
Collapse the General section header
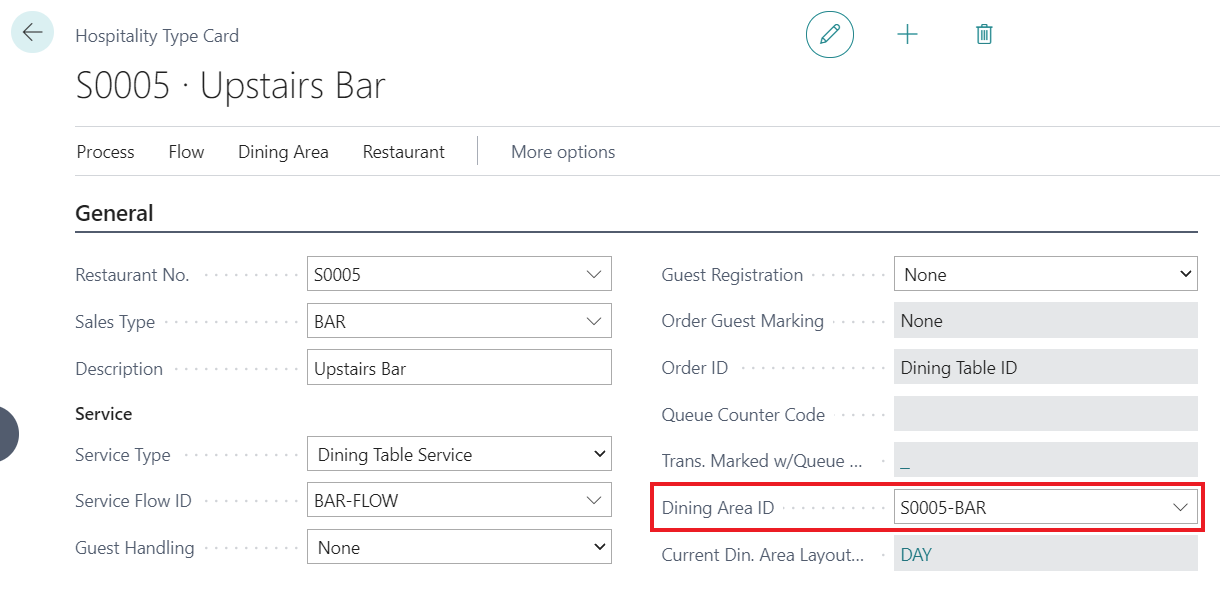click(115, 214)
